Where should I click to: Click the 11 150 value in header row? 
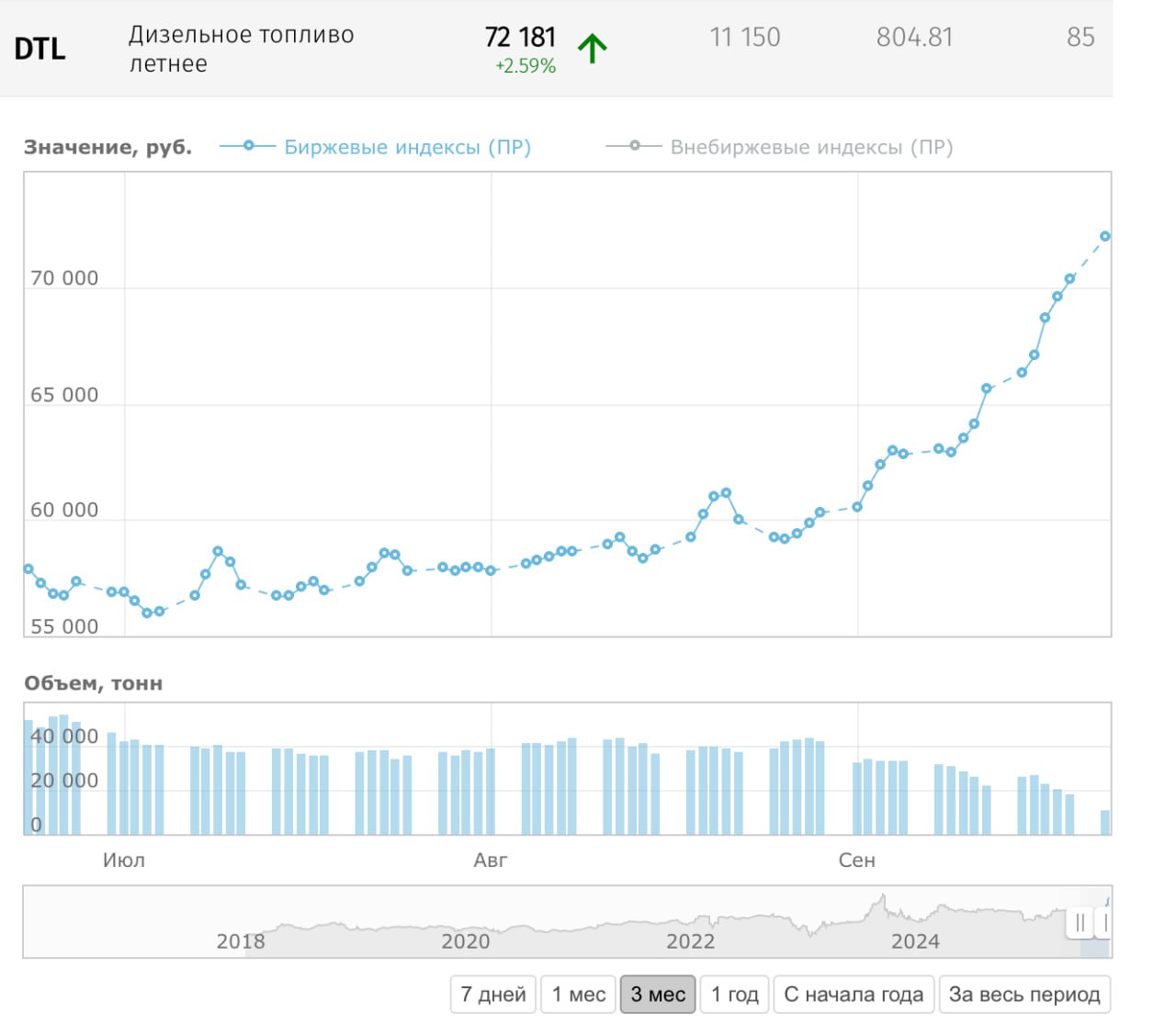point(744,38)
